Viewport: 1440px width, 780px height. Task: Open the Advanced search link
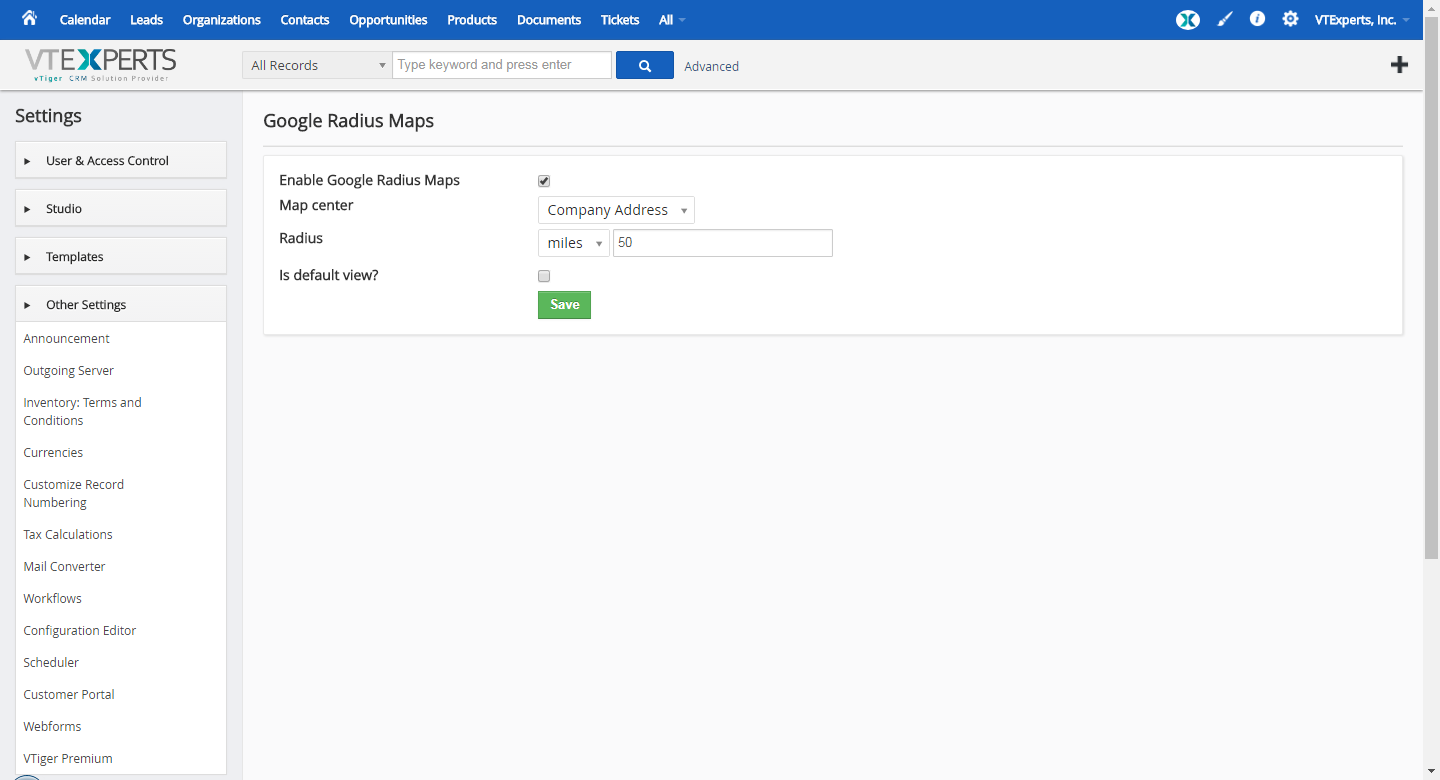pos(712,66)
